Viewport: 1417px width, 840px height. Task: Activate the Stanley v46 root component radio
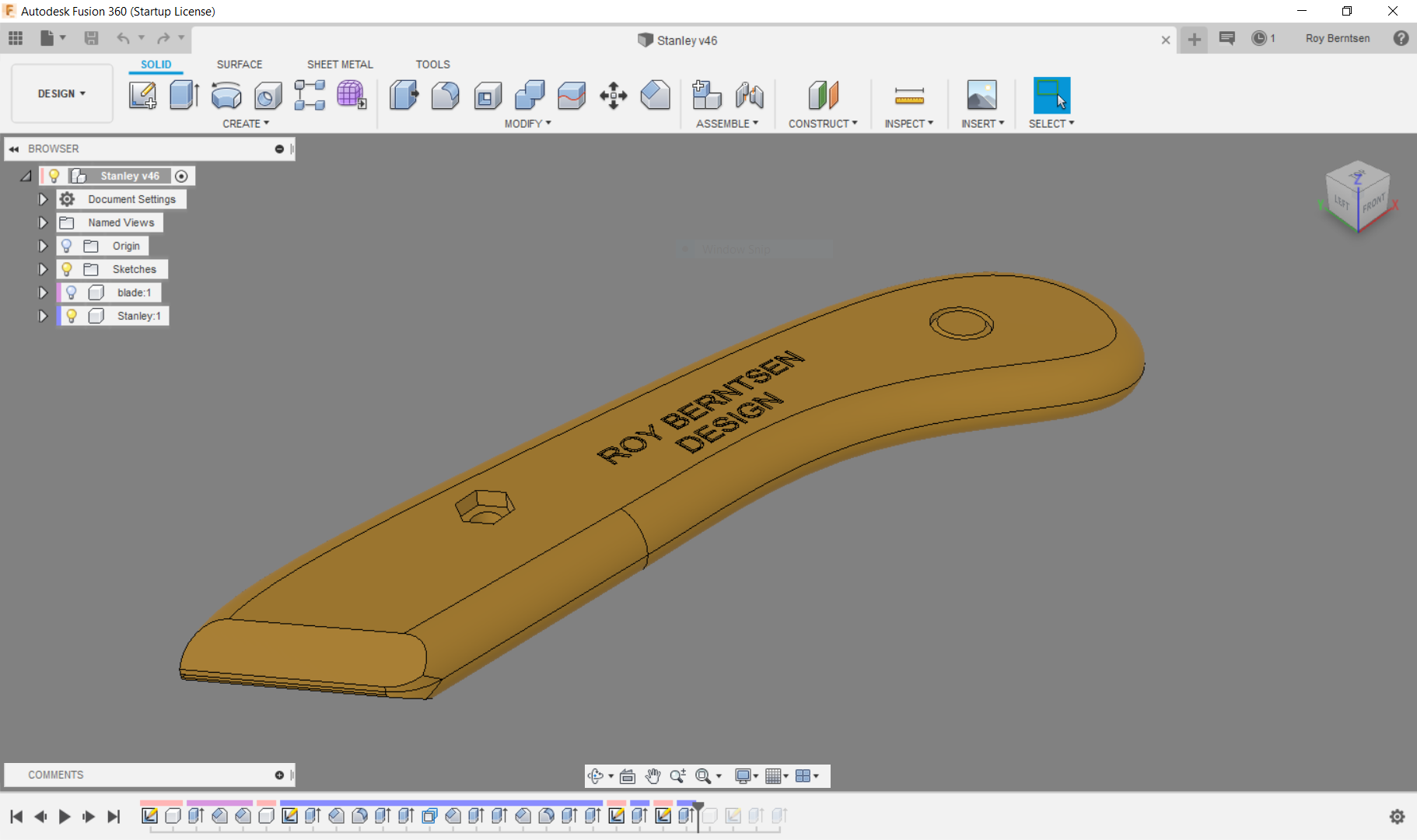coord(181,176)
